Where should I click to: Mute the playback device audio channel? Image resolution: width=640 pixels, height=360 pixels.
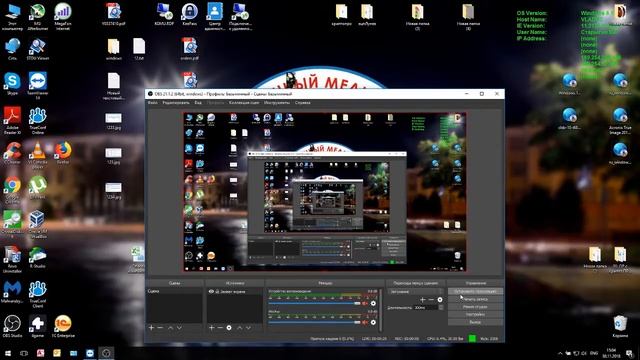[x=364, y=303]
